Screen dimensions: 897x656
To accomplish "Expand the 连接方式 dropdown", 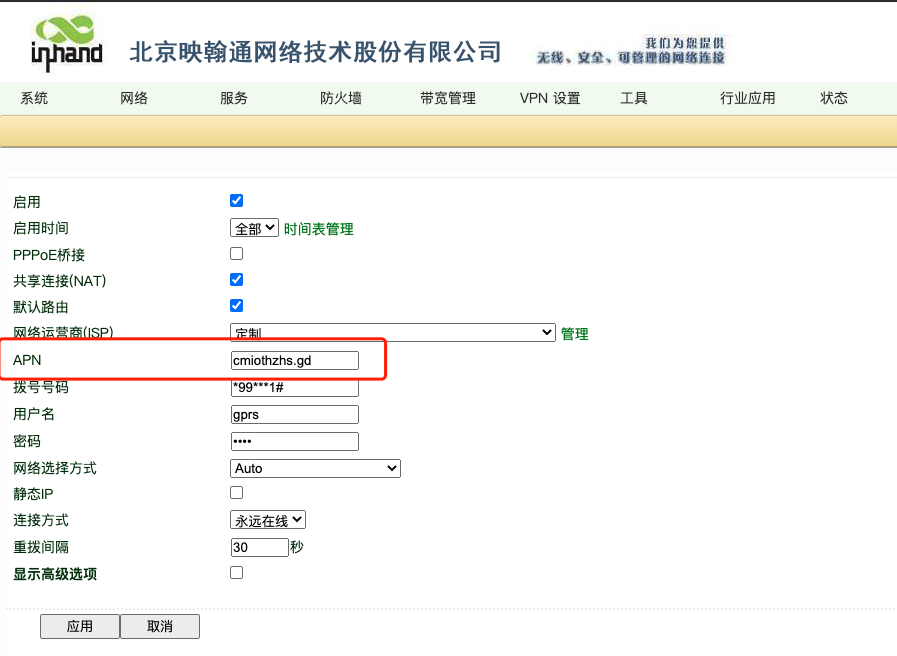I will (268, 520).
